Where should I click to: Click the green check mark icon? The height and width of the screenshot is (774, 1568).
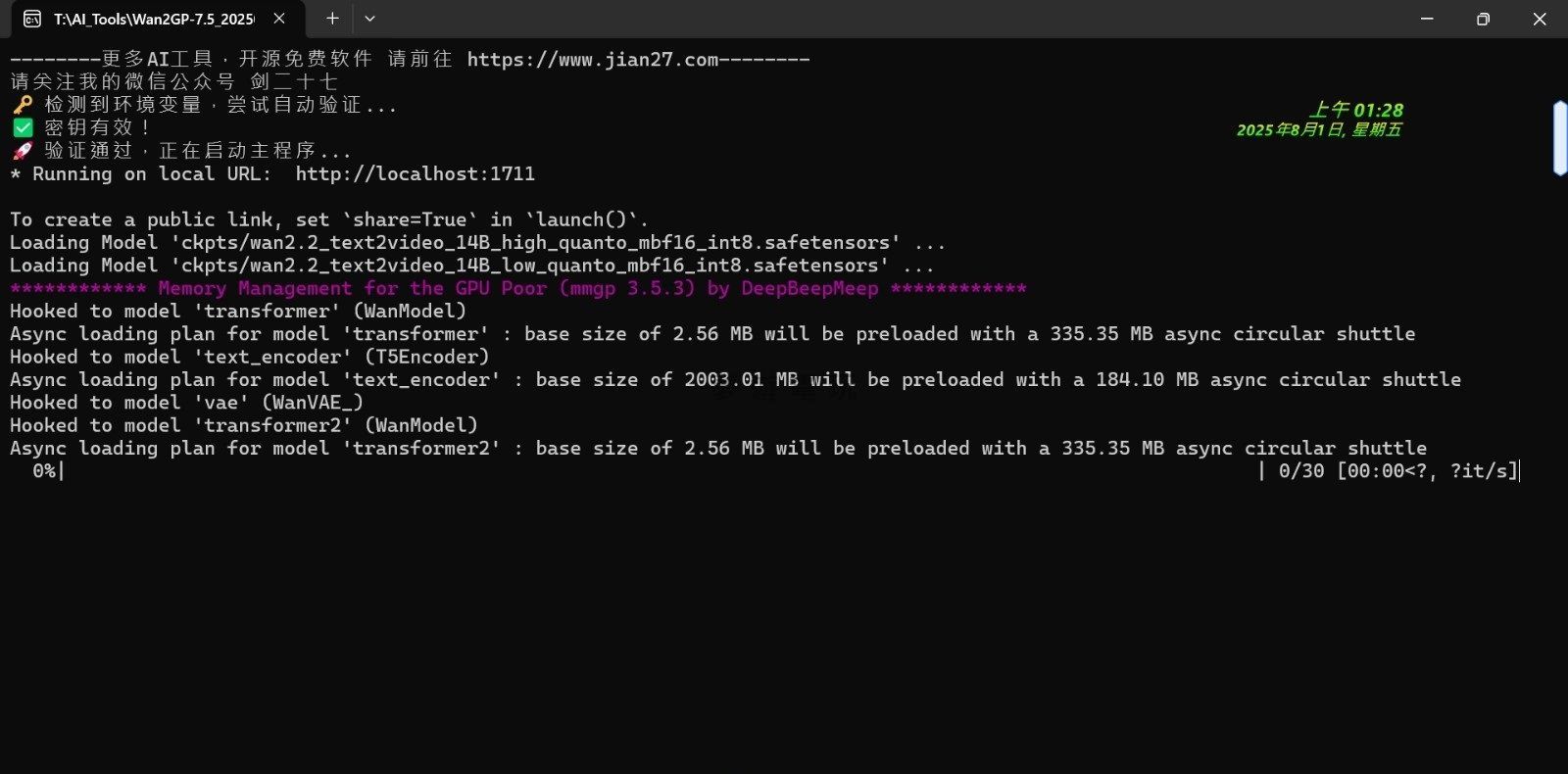pyautogui.click(x=23, y=127)
